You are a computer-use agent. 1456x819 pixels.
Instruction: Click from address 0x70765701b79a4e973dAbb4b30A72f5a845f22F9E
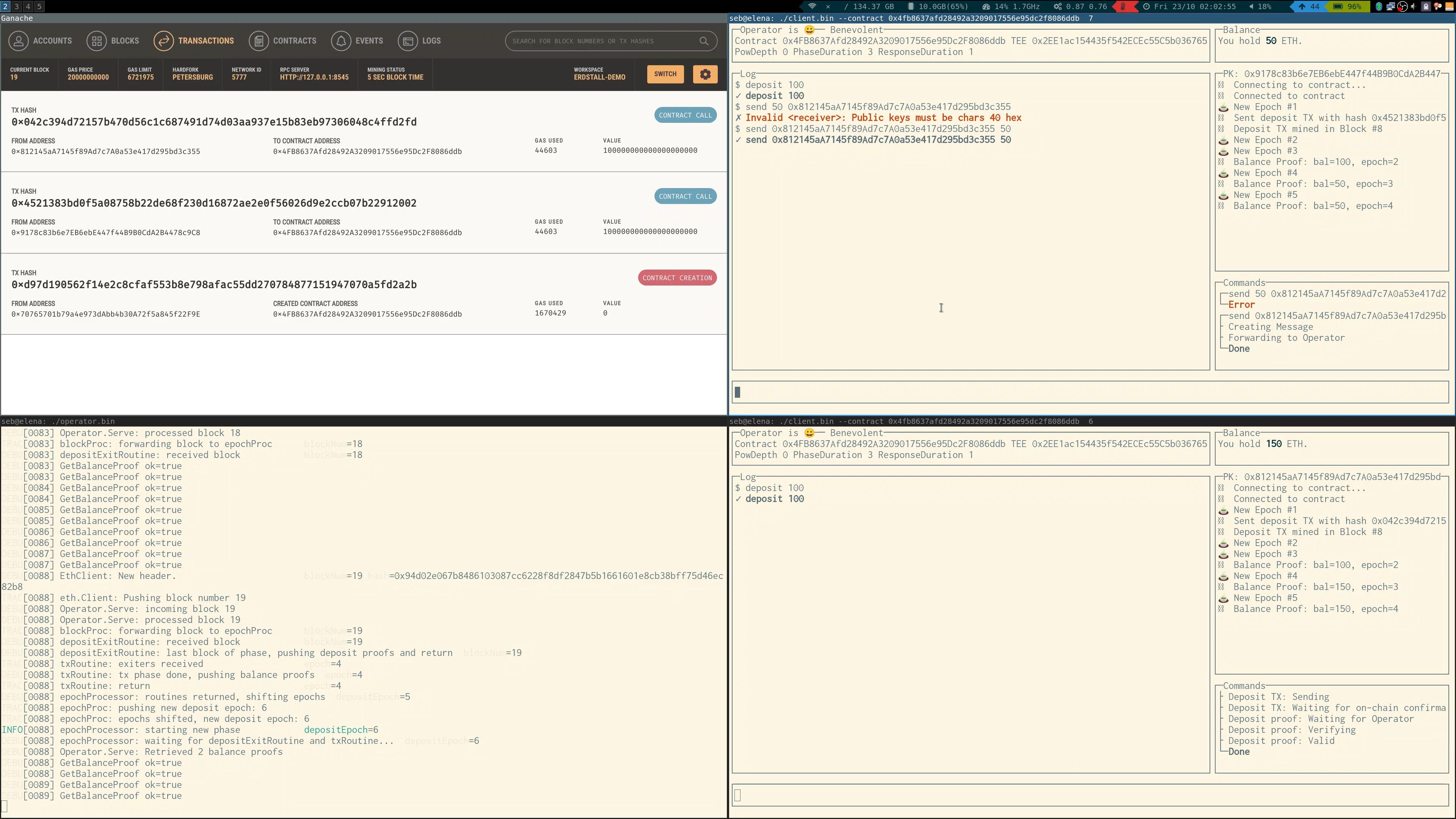(106, 314)
